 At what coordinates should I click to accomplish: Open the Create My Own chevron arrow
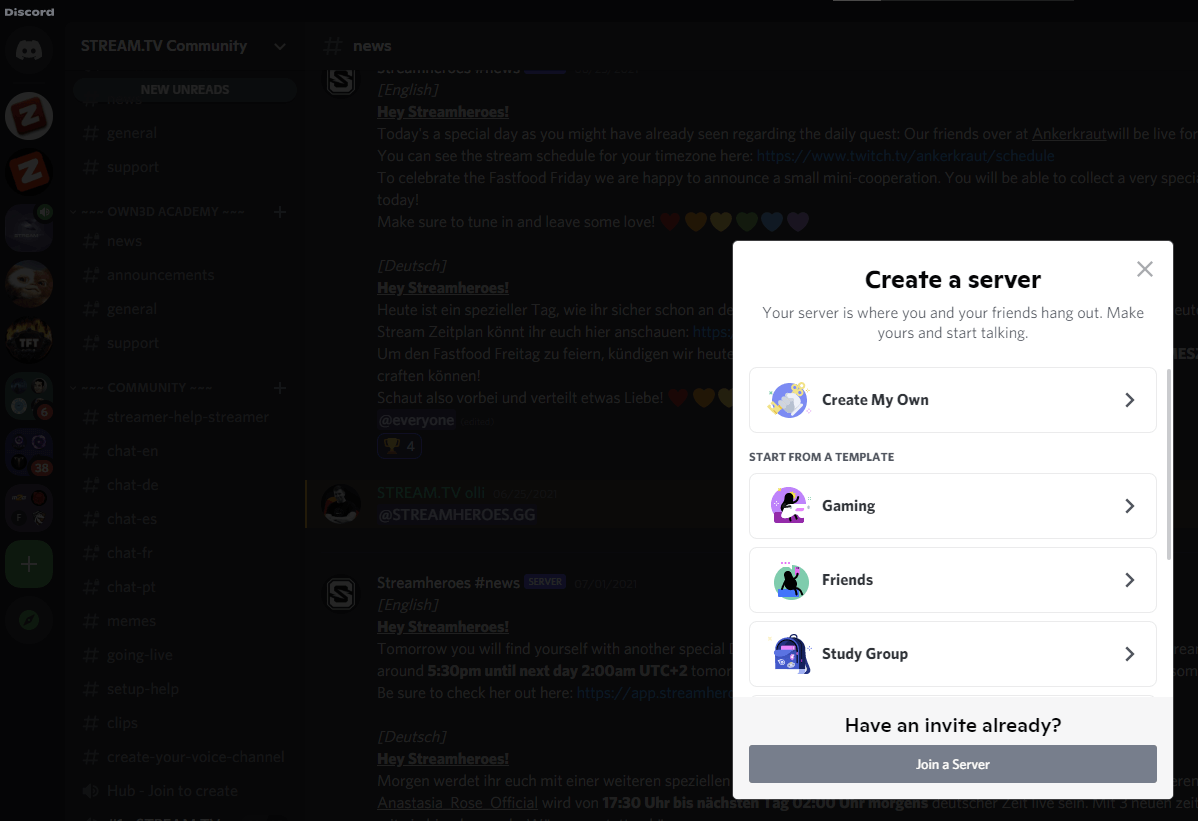(1129, 400)
